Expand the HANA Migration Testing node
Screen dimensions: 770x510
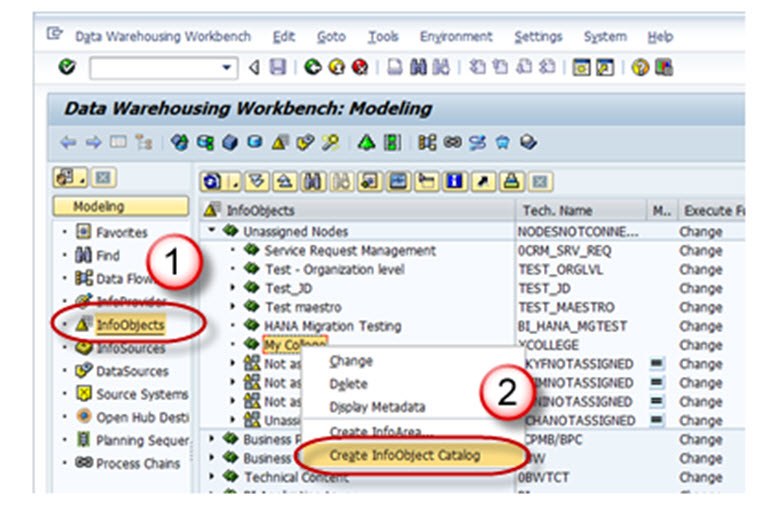point(233,326)
